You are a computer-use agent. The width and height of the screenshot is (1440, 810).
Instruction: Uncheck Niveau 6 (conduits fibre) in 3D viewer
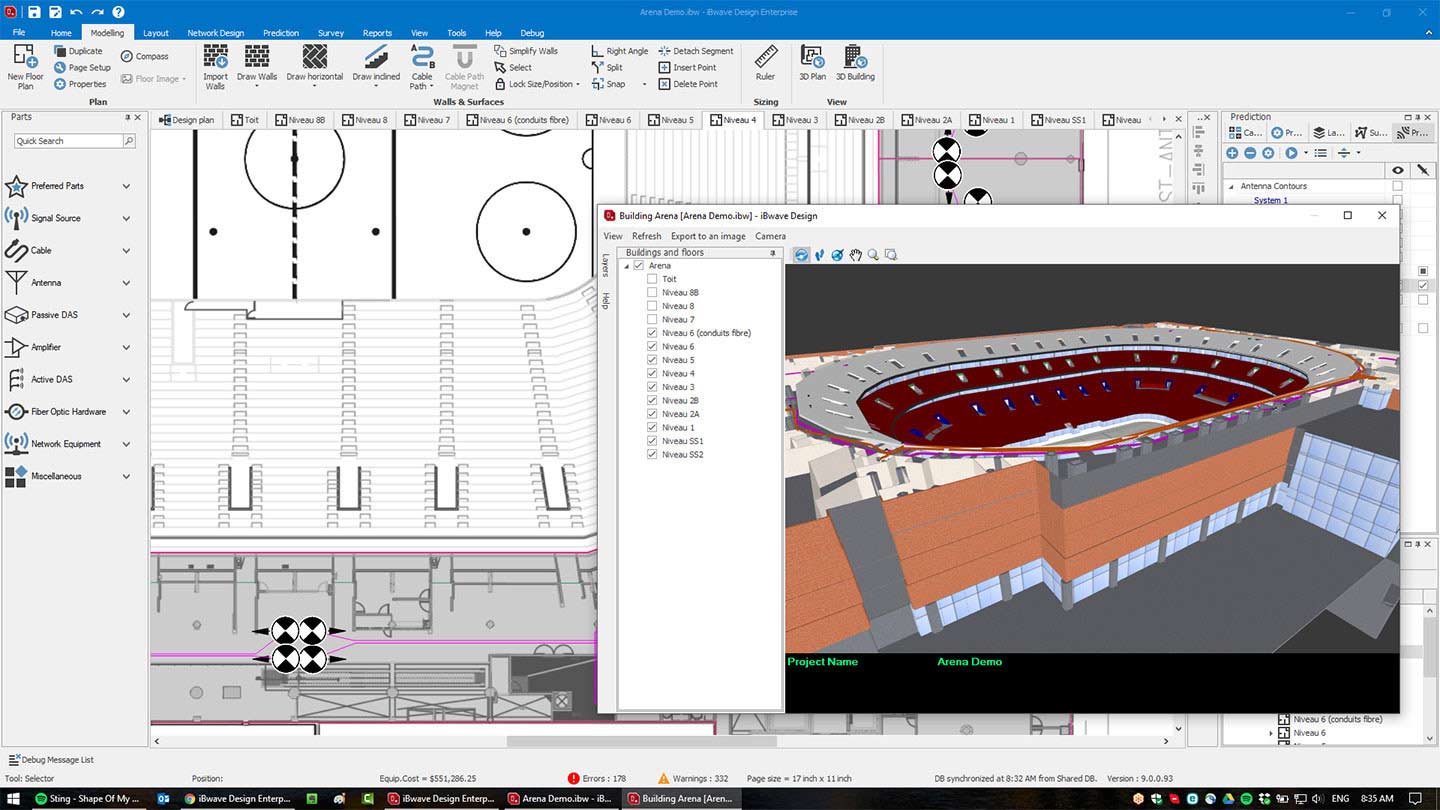[x=652, y=333]
